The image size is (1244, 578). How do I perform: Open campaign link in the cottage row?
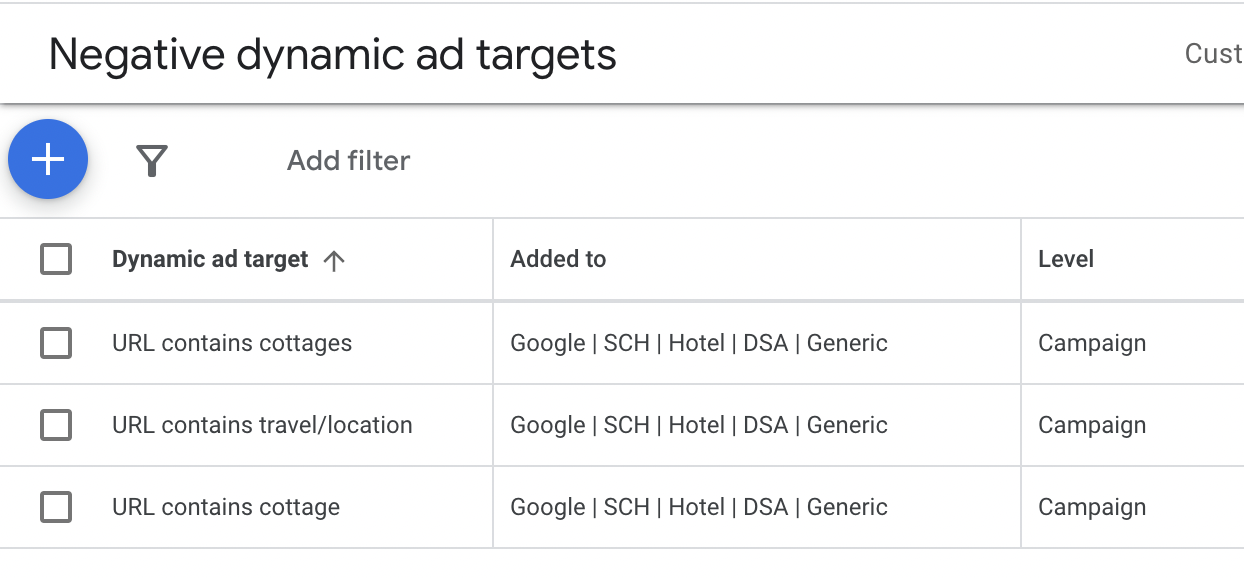(x=699, y=507)
